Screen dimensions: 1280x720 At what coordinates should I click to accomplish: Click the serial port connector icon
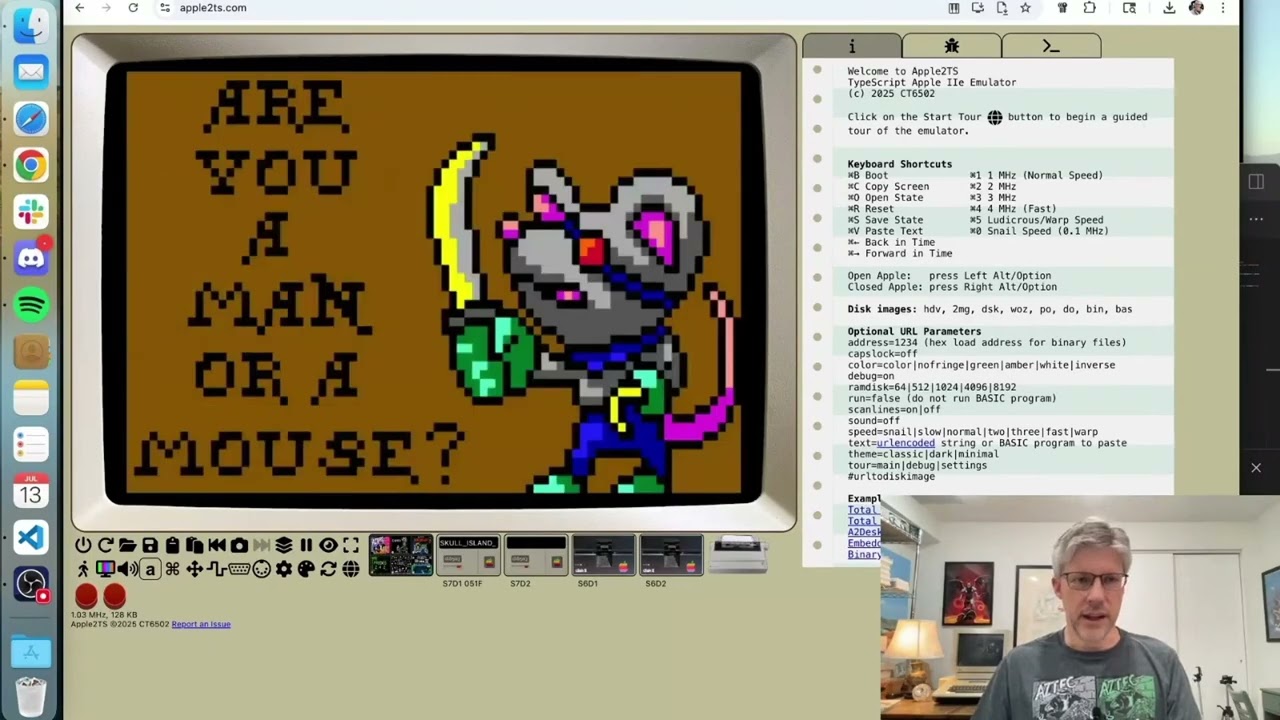[x=239, y=569]
